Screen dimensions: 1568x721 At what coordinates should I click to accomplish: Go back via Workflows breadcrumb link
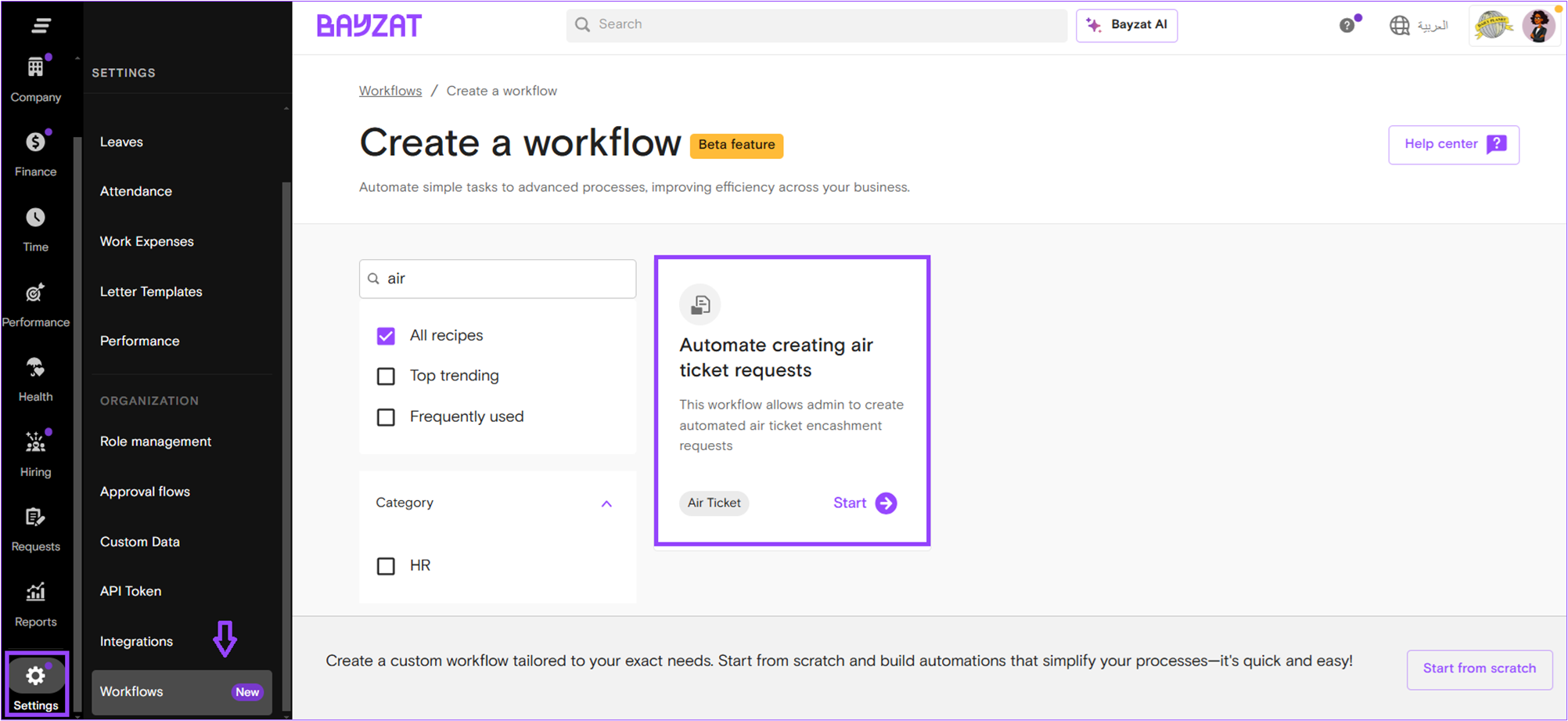tap(390, 91)
